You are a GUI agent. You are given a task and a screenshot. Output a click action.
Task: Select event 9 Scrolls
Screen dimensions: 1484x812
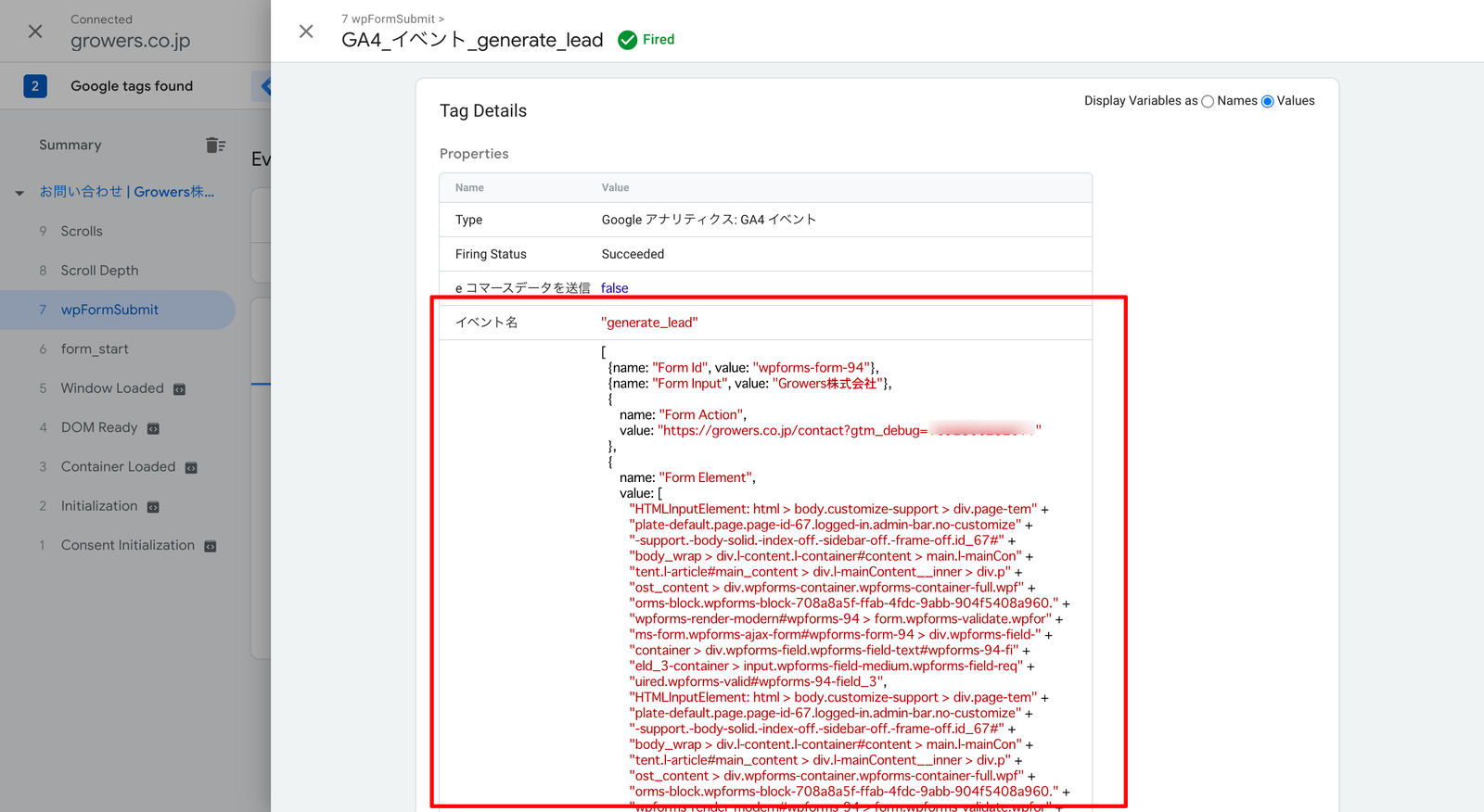tap(118, 231)
